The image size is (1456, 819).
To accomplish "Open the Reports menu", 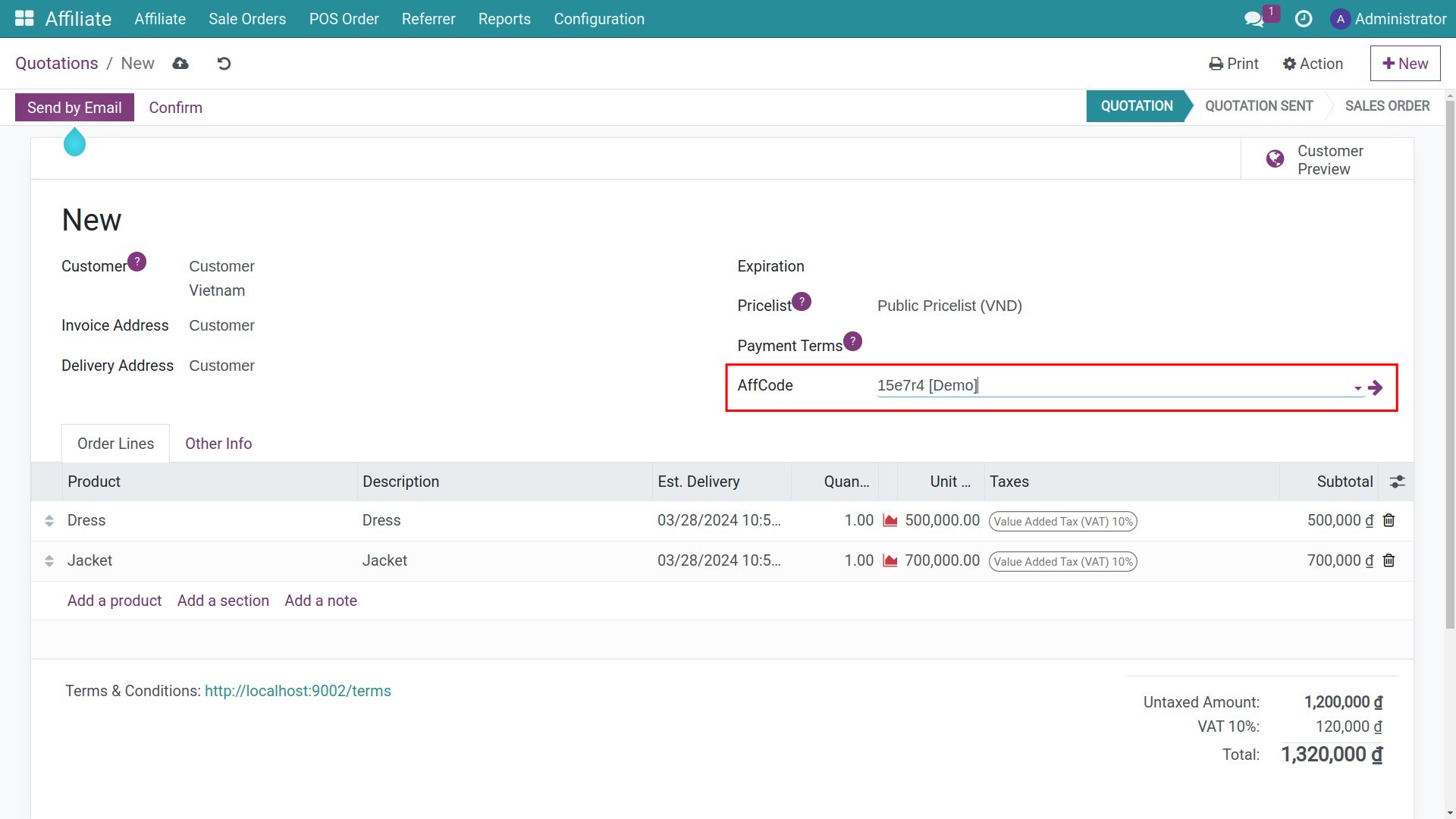I will pyautogui.click(x=504, y=19).
